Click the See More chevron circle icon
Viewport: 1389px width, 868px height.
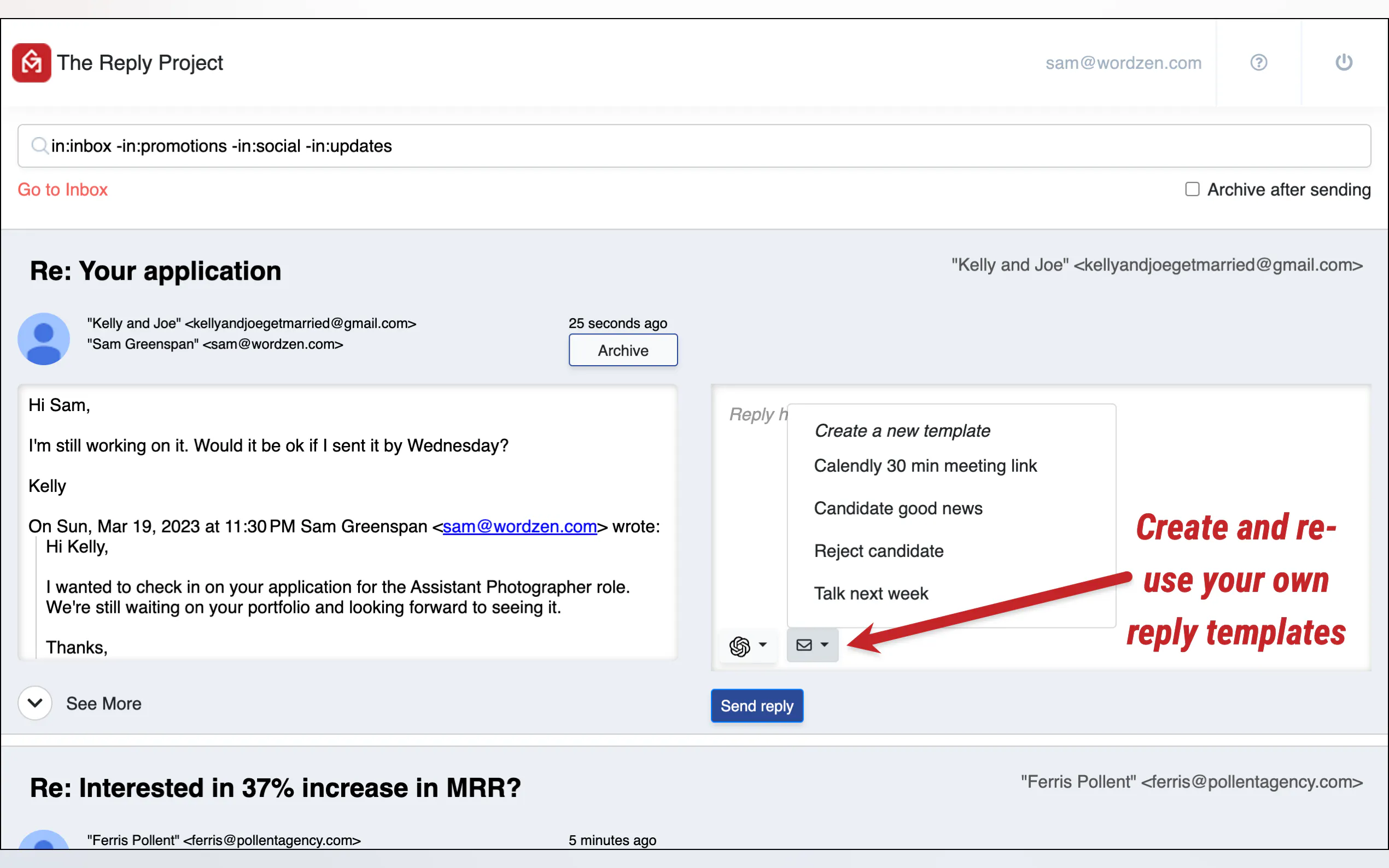click(35, 703)
